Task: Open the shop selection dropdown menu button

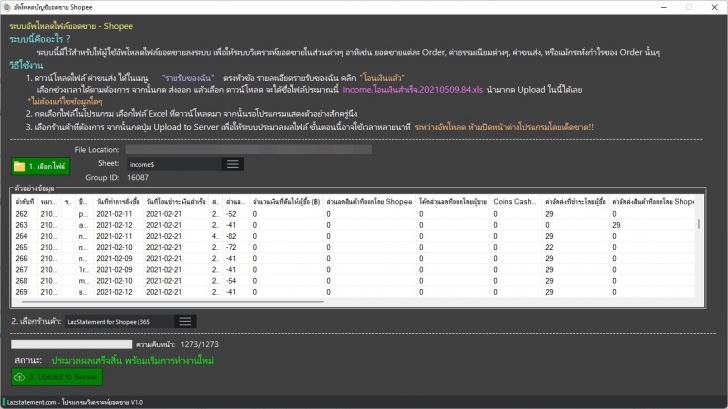Action: click(185, 321)
